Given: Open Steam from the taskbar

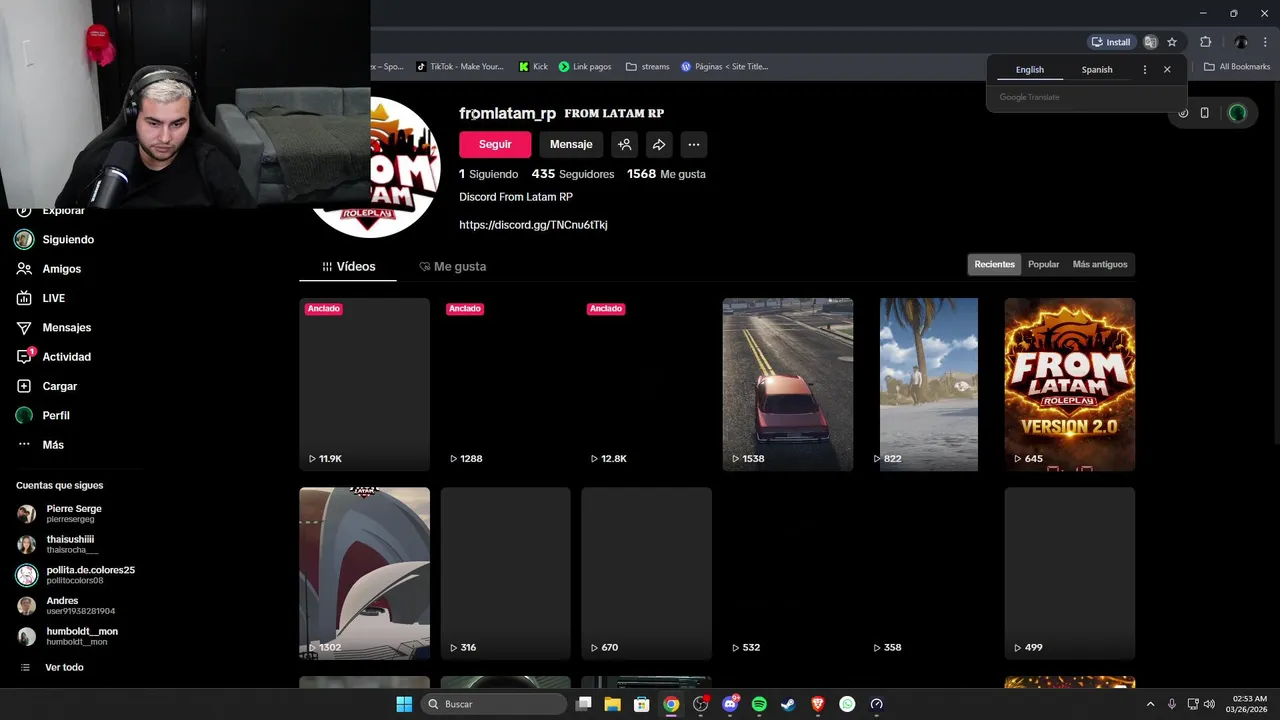Looking at the screenshot, I should tap(788, 704).
